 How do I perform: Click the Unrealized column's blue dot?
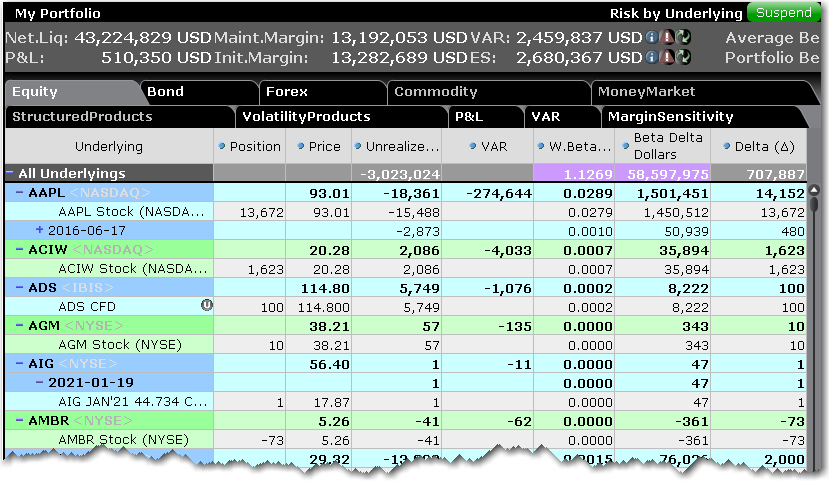pos(358,146)
